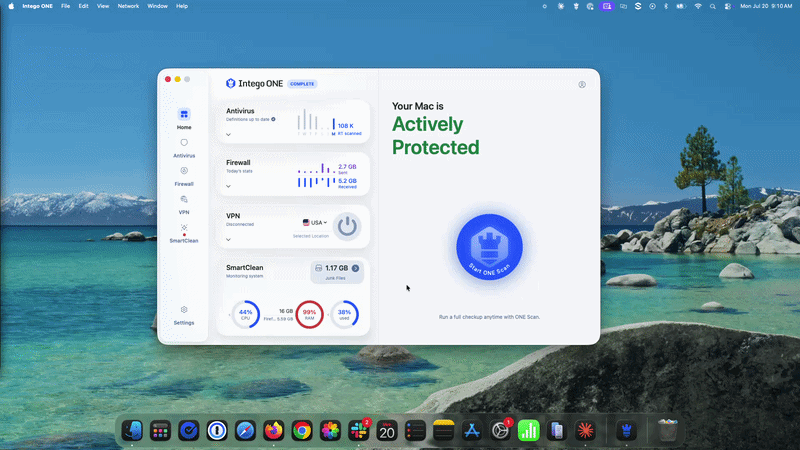Screen dimensions: 800x450
Task: Open Notes from the Dock
Action: (x=443, y=431)
